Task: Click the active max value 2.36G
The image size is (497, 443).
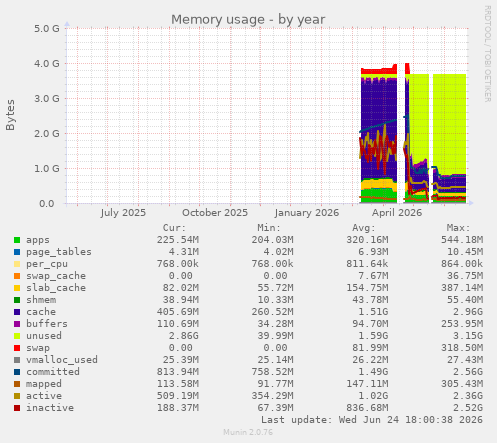Action: pyautogui.click(x=468, y=396)
